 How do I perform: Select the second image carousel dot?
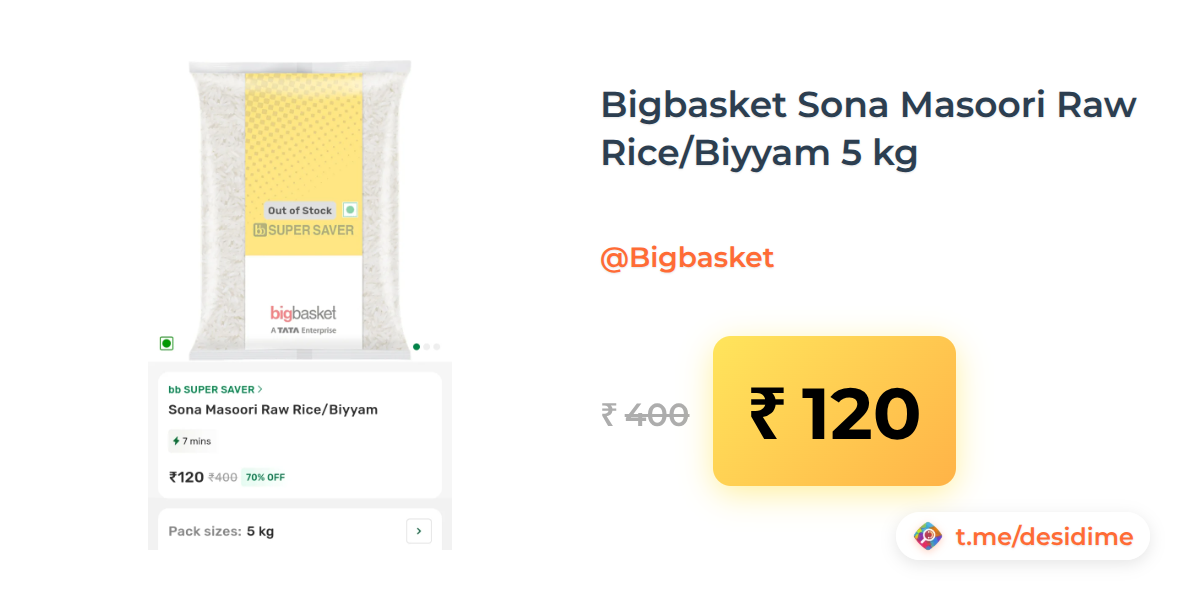coord(427,347)
